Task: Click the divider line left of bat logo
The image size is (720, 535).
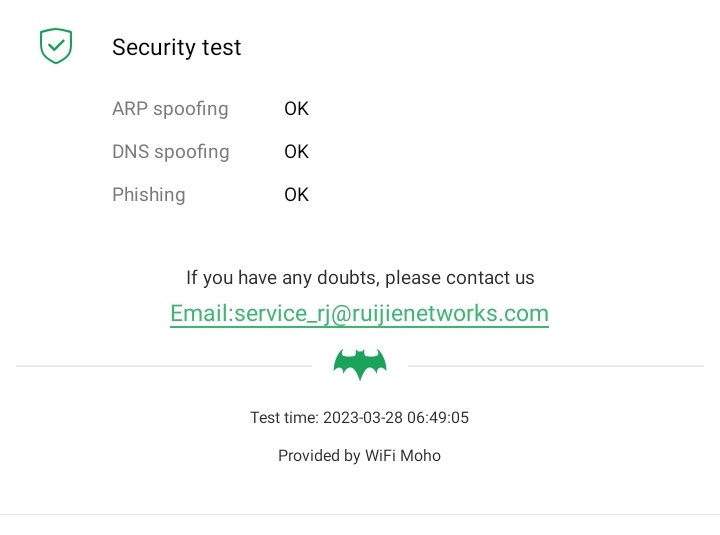Action: click(x=164, y=366)
